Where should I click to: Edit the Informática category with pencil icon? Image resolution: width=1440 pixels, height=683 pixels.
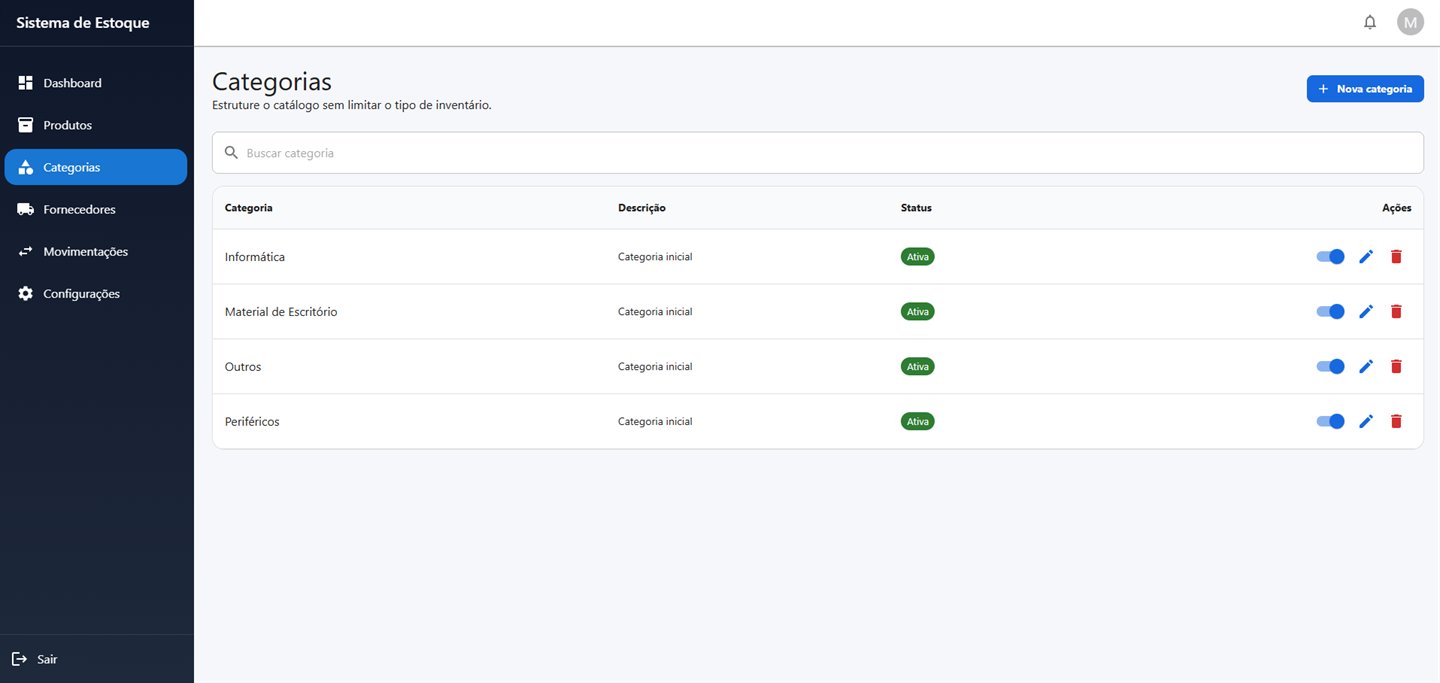(x=1366, y=257)
